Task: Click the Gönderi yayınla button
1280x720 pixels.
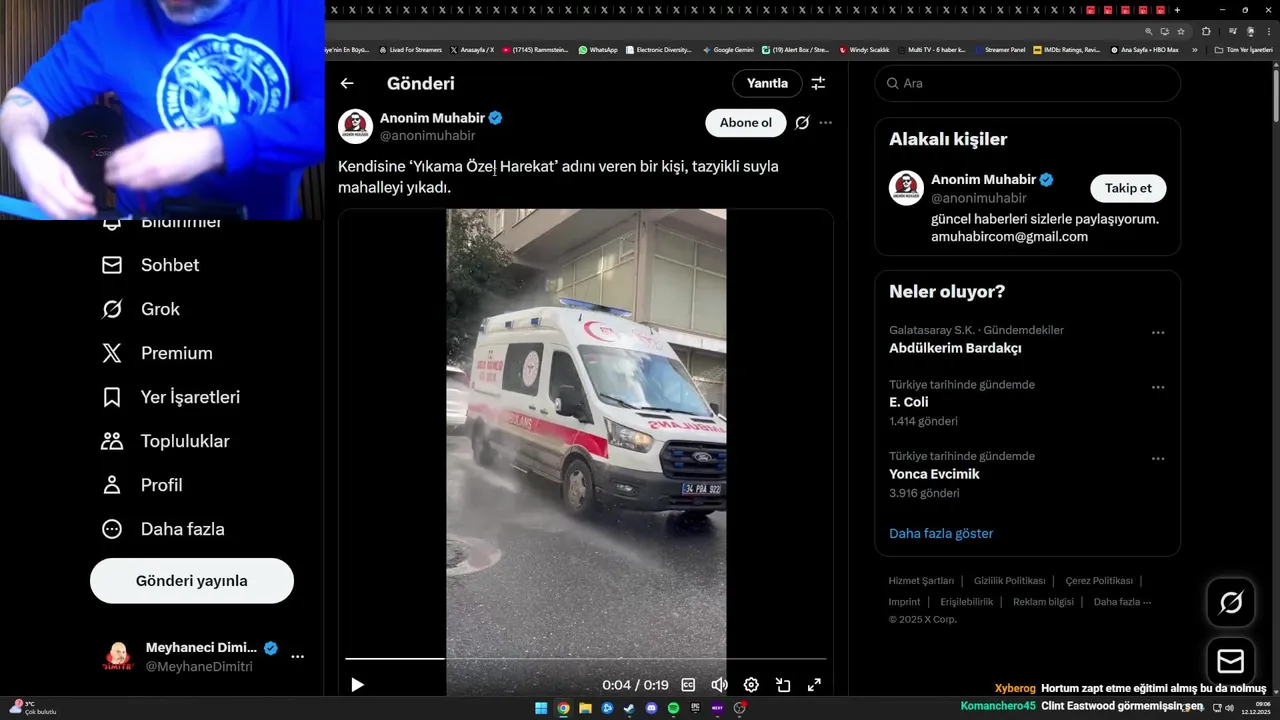Action: pyautogui.click(x=192, y=581)
